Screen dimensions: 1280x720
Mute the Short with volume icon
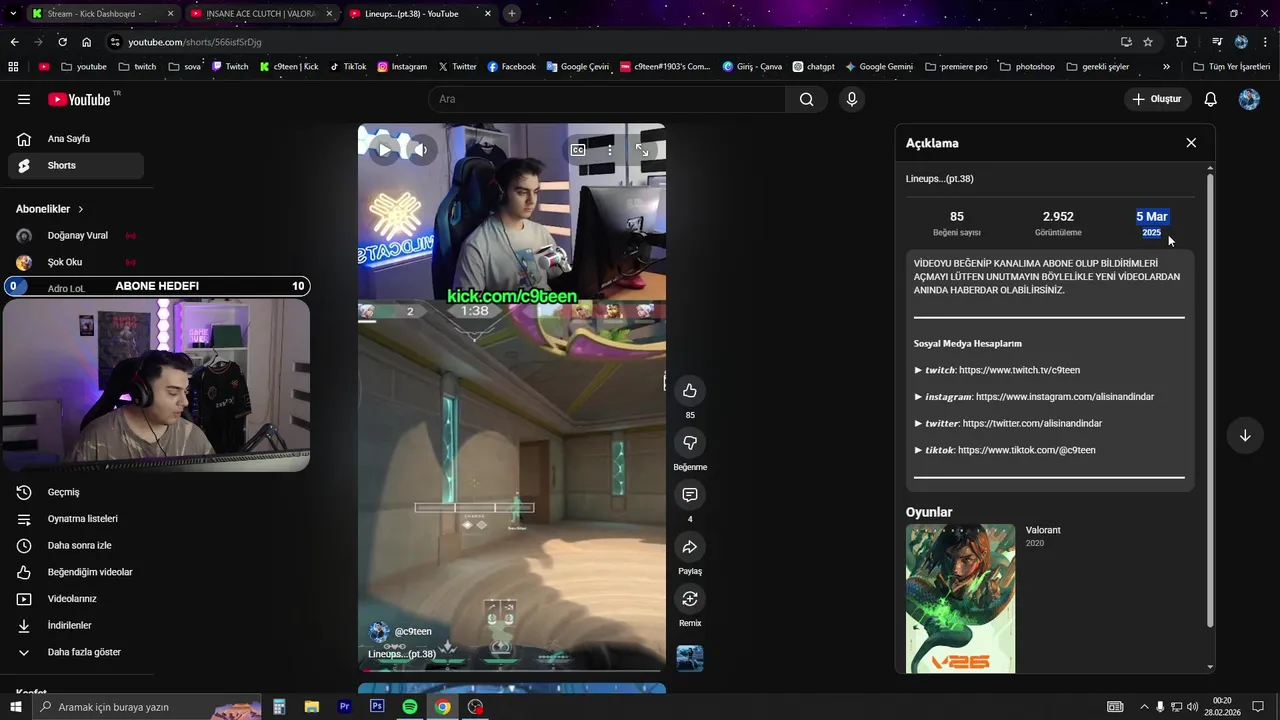point(421,150)
